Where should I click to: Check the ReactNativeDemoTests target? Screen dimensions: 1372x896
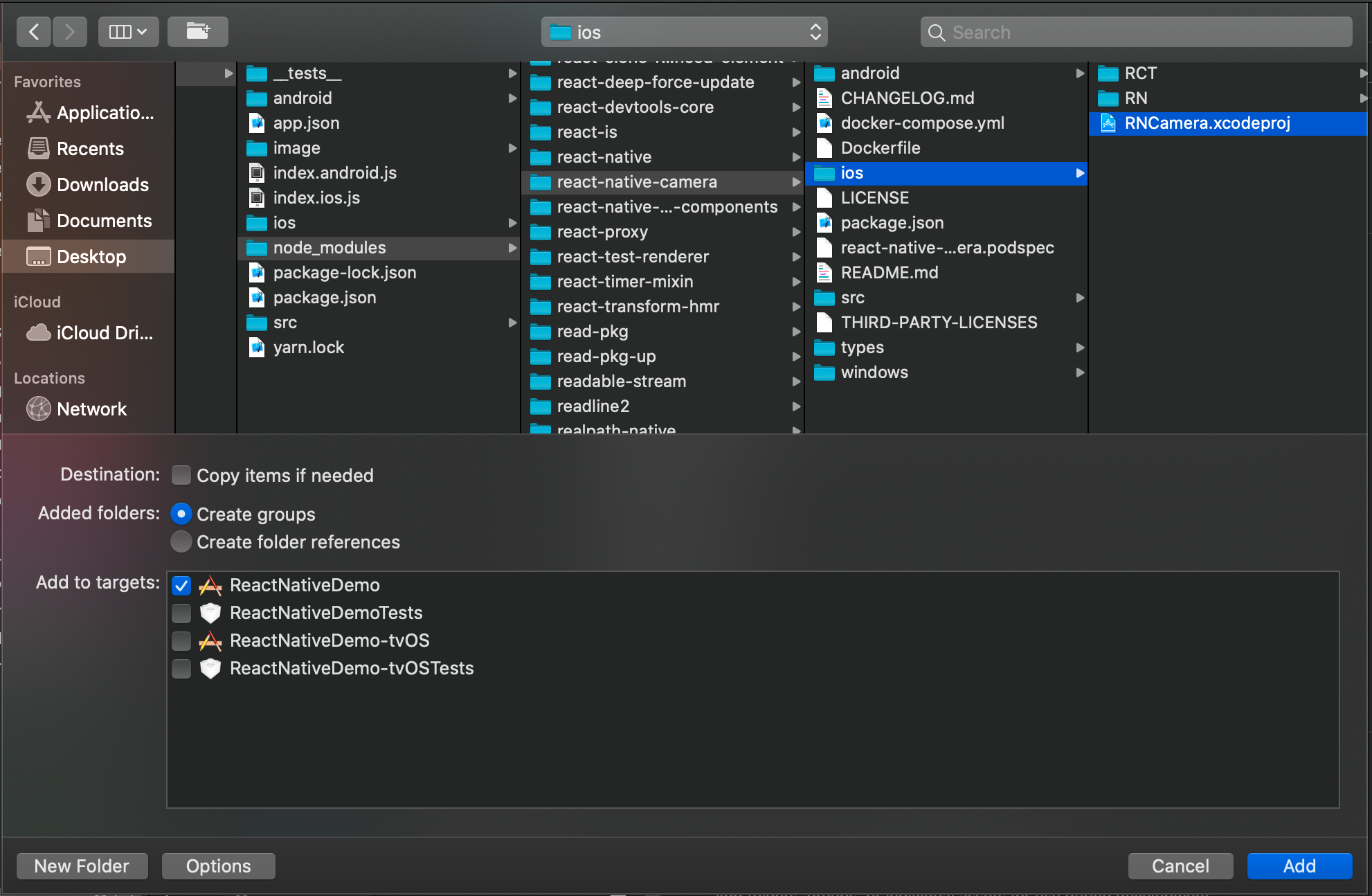181,613
